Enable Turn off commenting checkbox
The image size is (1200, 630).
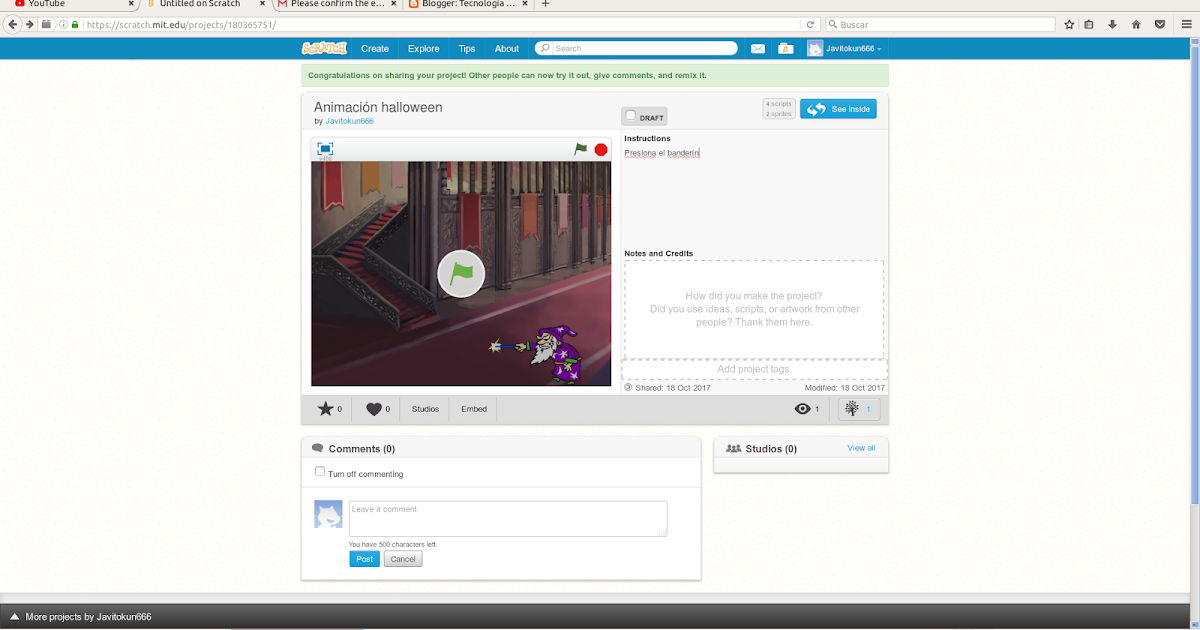[320, 472]
